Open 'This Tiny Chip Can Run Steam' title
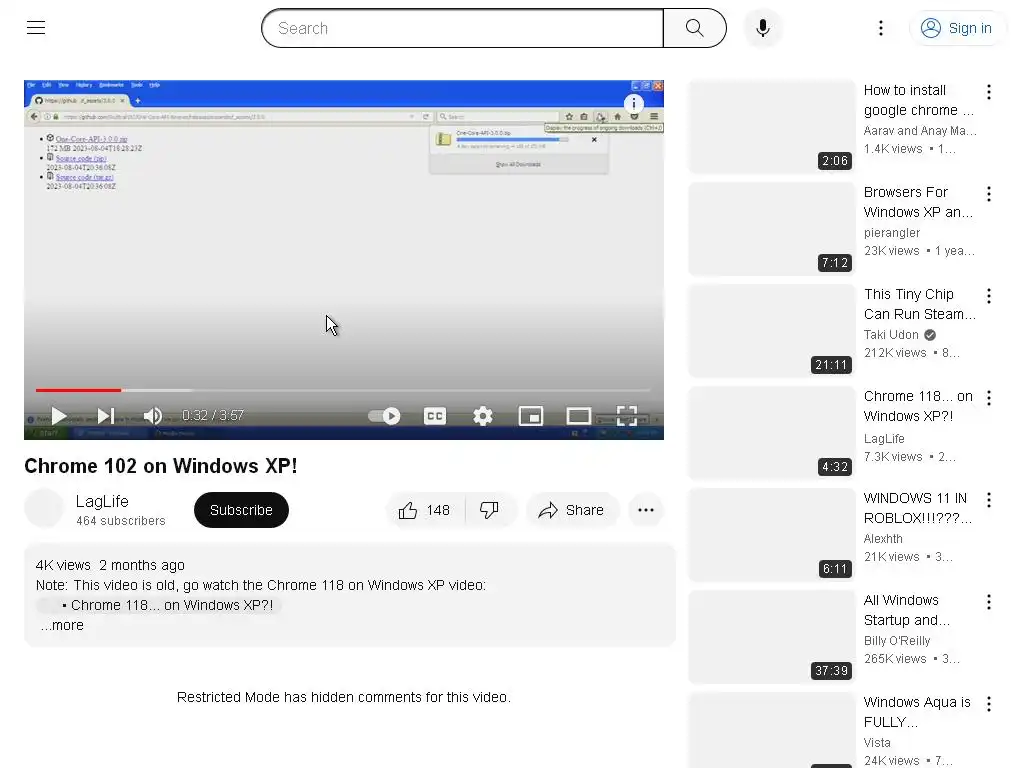This screenshot has height=768, width=1024. point(920,304)
